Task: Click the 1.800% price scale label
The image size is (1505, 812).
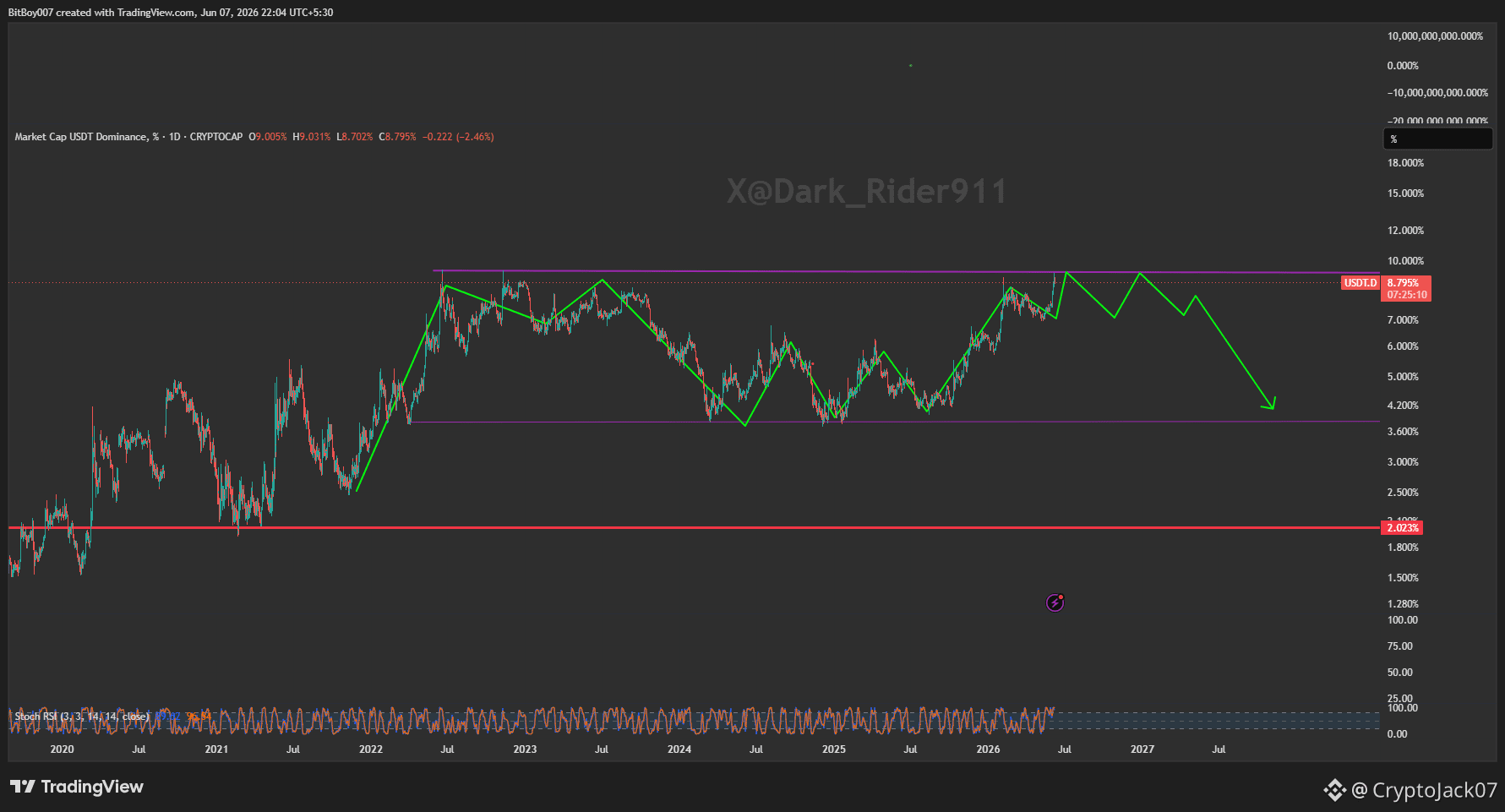Action: point(1404,548)
